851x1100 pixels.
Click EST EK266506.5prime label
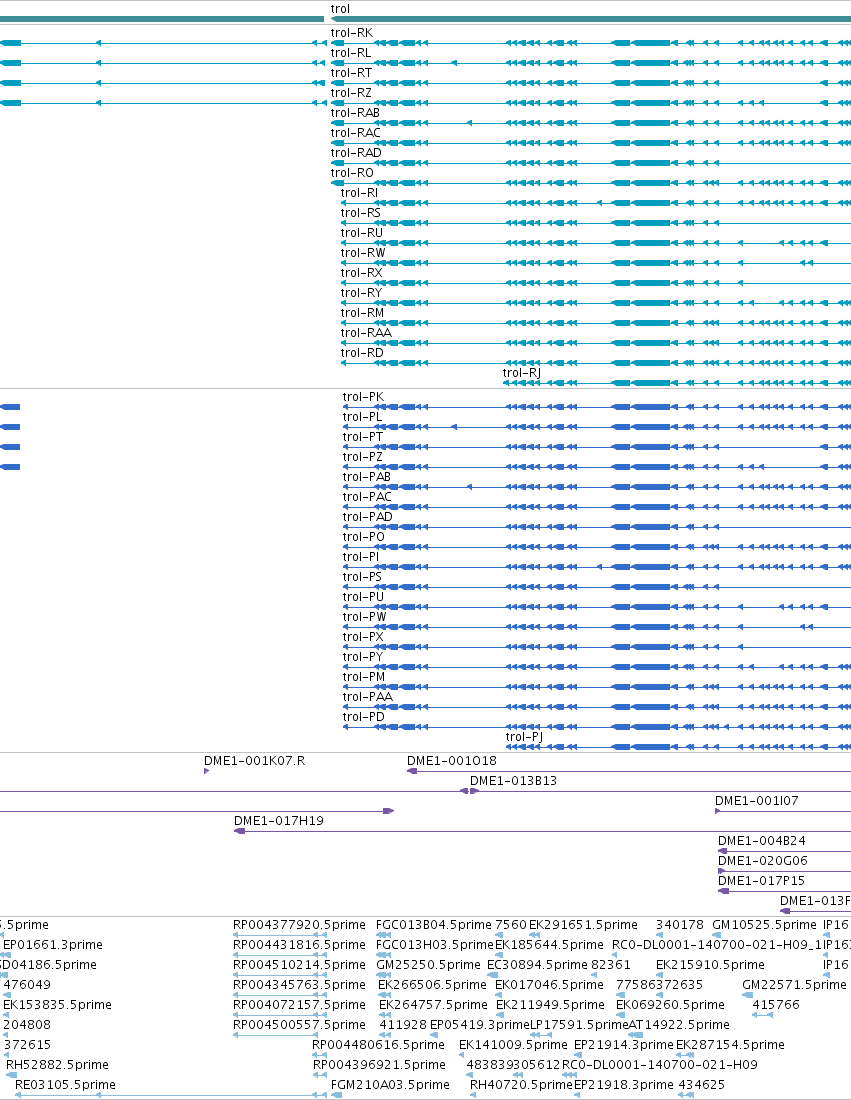click(432, 985)
